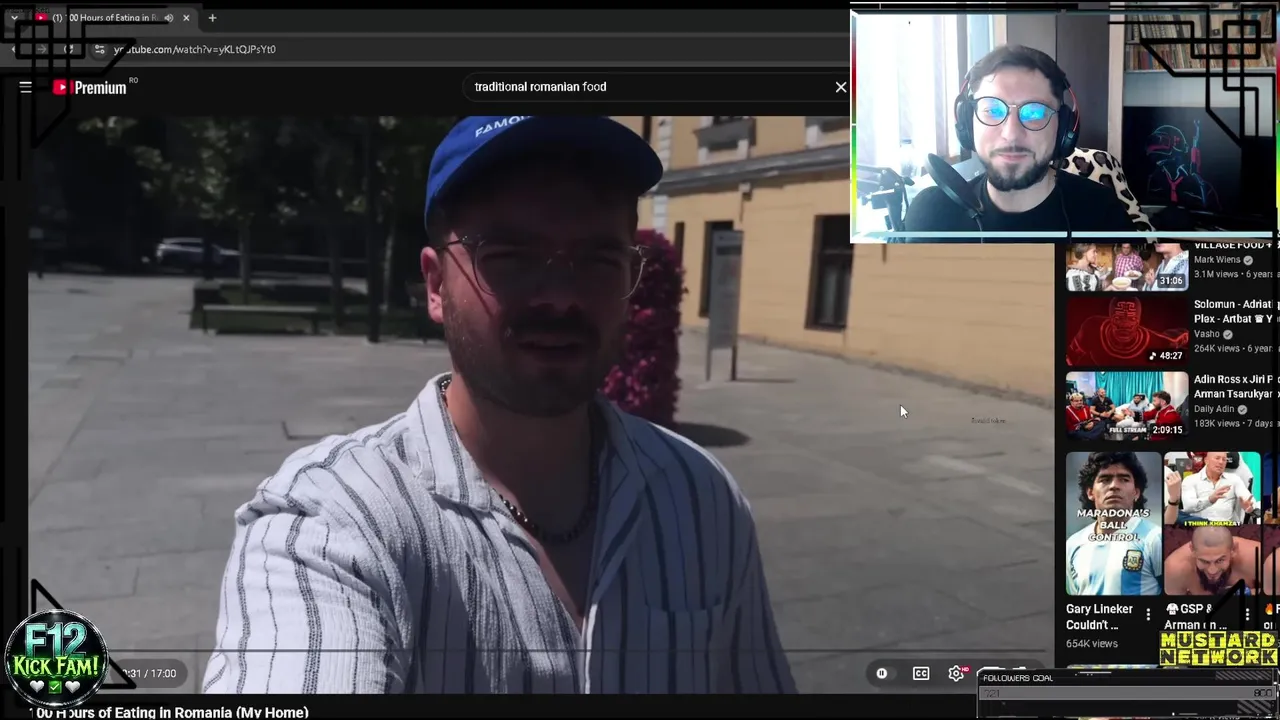Toggle closed captions on the video

[x=921, y=674]
